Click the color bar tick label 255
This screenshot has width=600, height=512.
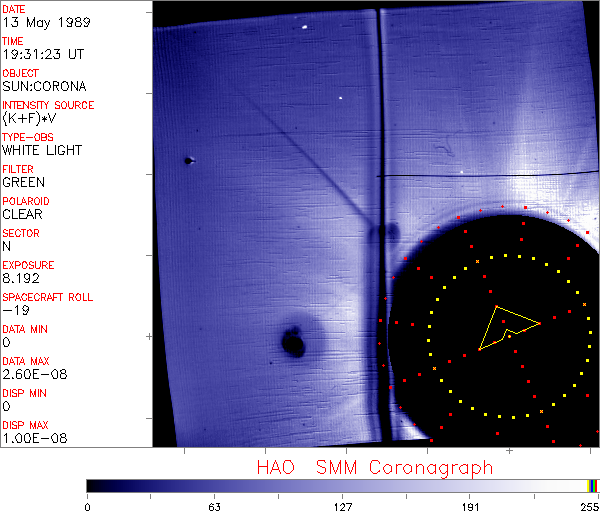[589, 505]
